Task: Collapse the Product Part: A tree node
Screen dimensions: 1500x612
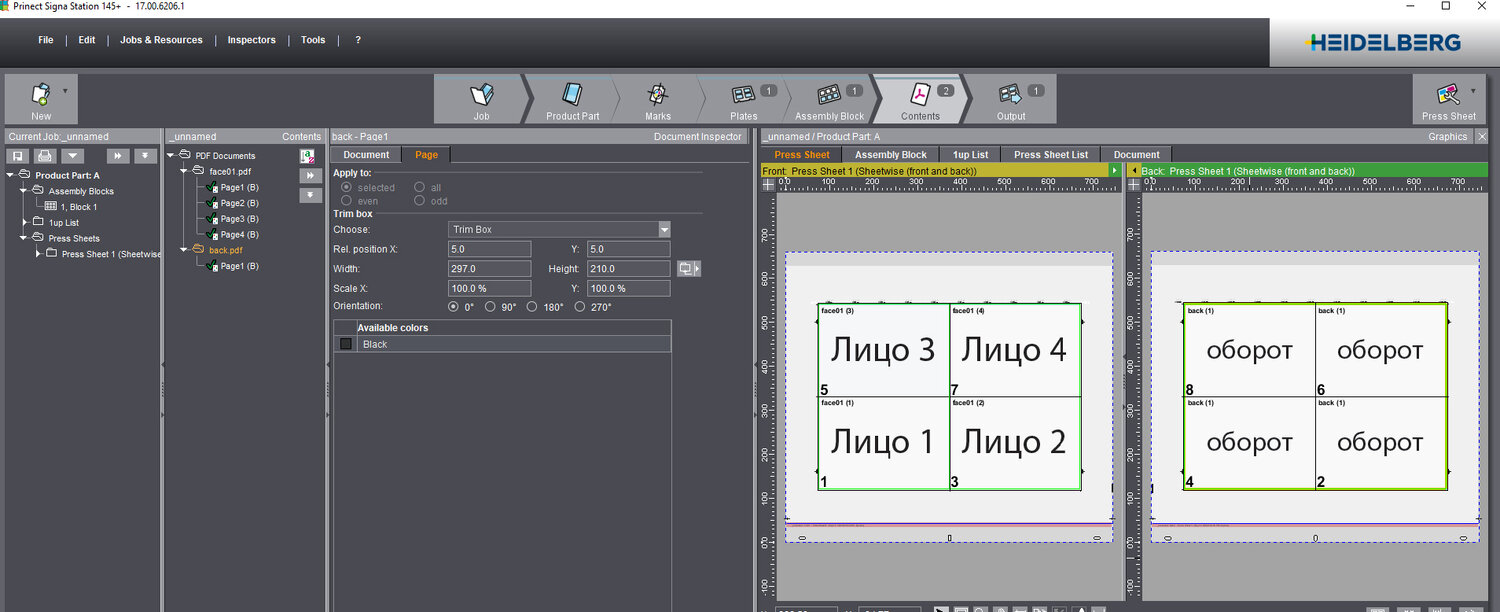Action: 11,175
